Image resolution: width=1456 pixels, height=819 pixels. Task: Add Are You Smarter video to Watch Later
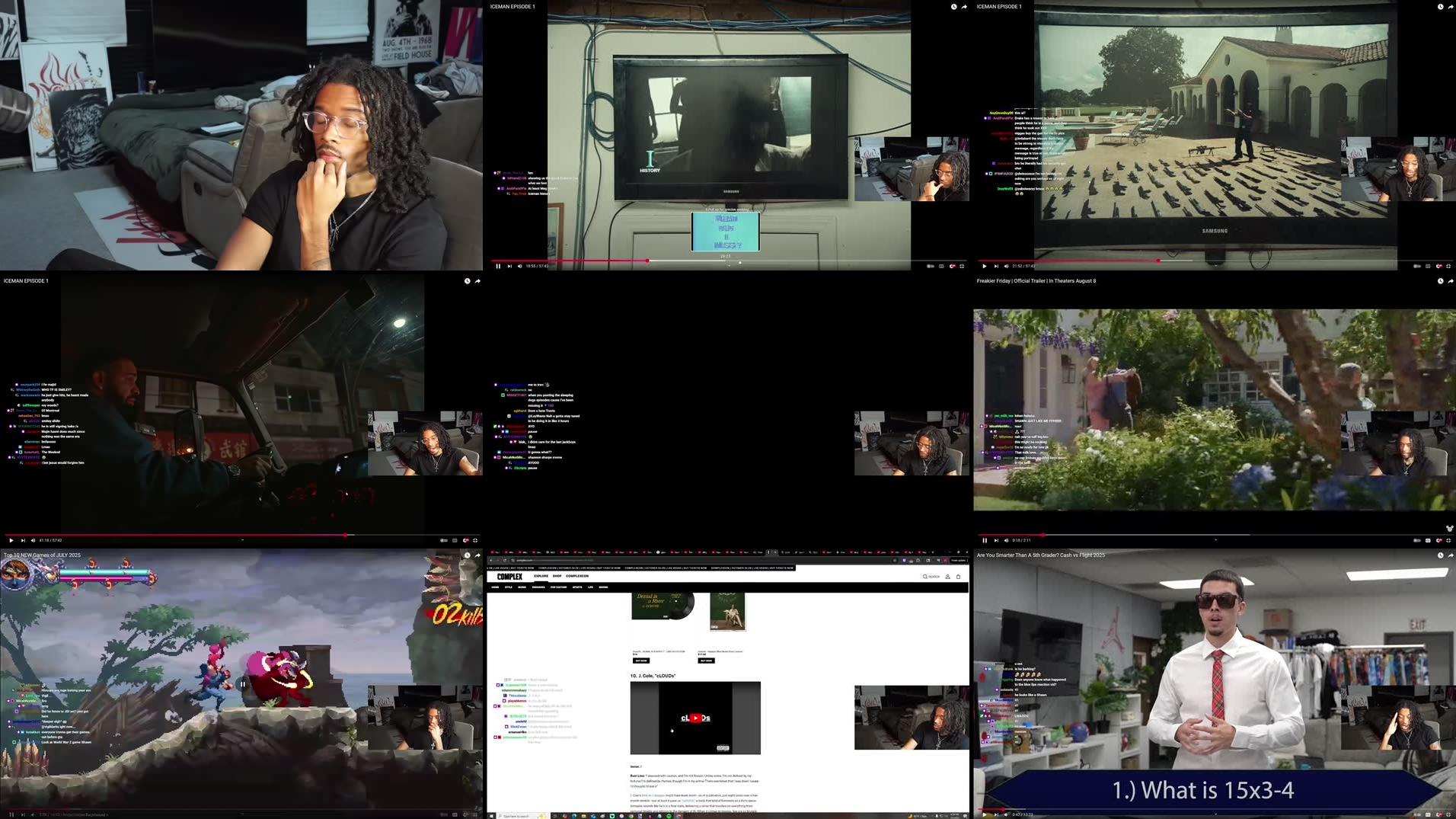point(1440,555)
